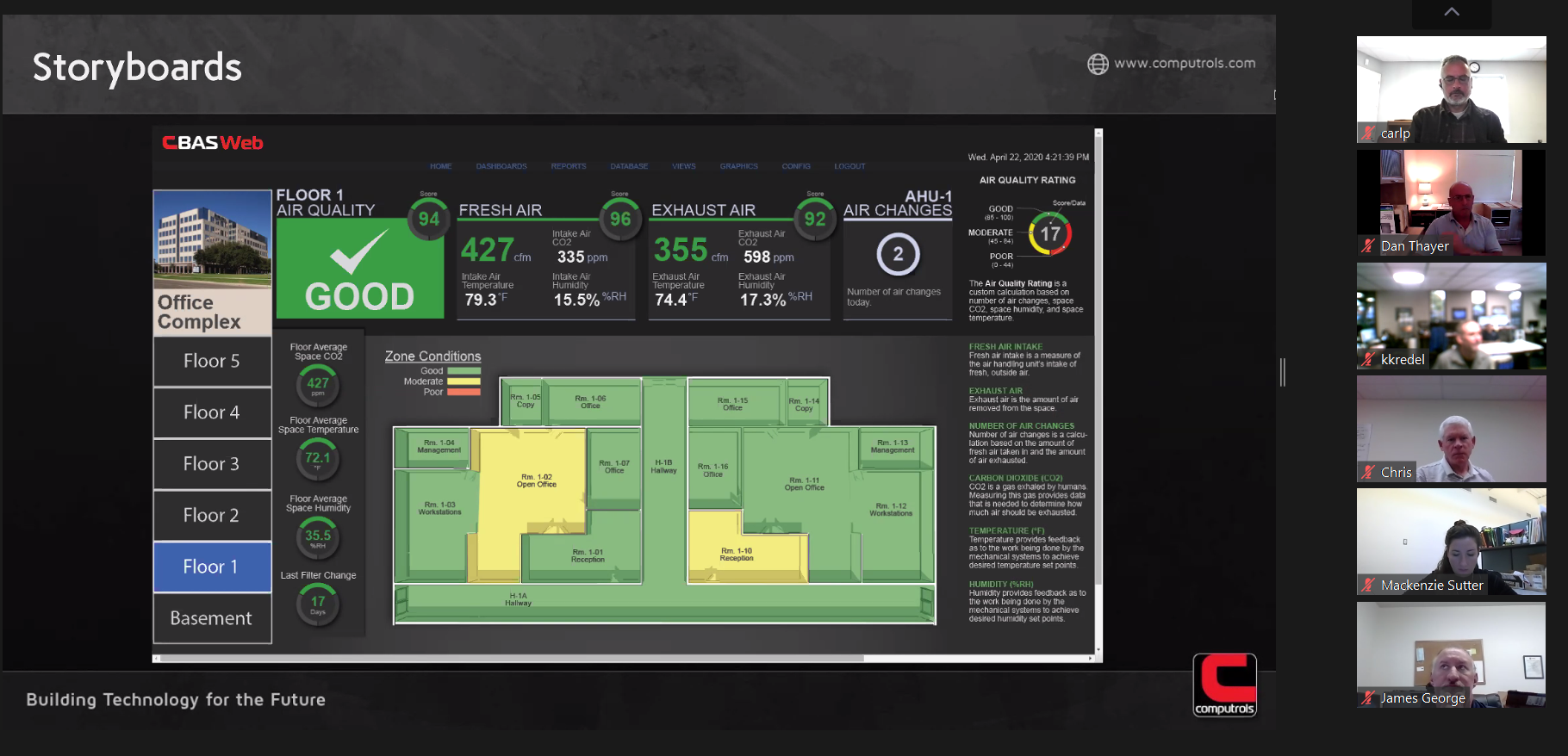The width and height of the screenshot is (1568, 756).
Task: Open the REPORTS menu item
Action: click(569, 166)
